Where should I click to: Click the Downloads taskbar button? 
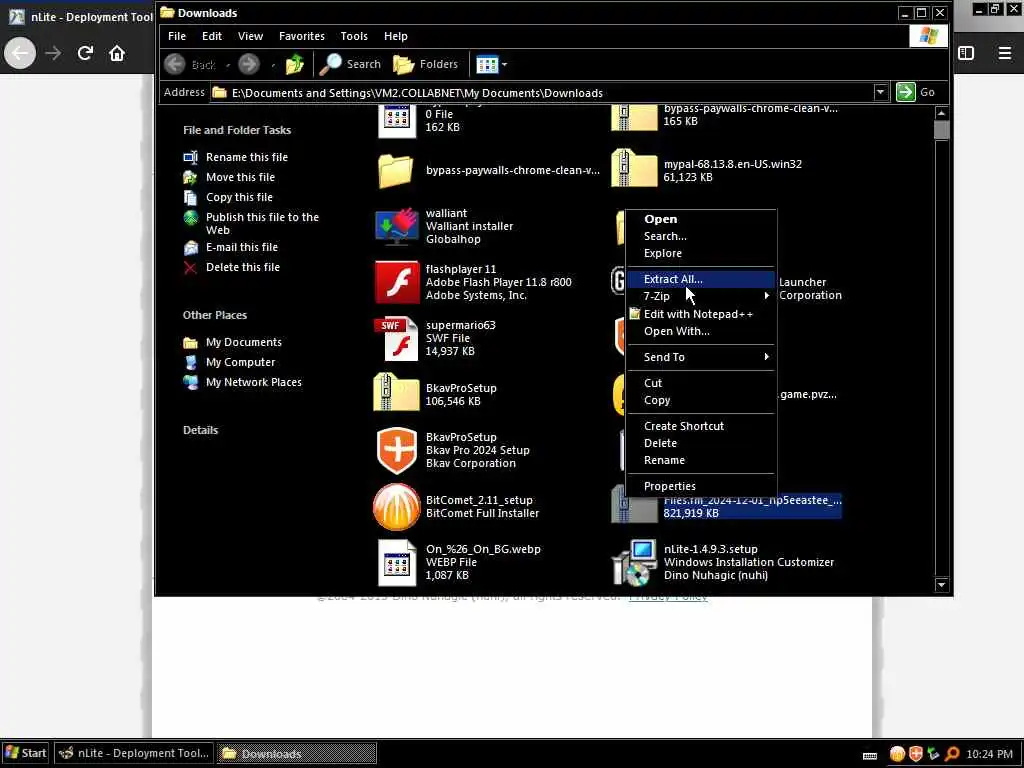296,753
